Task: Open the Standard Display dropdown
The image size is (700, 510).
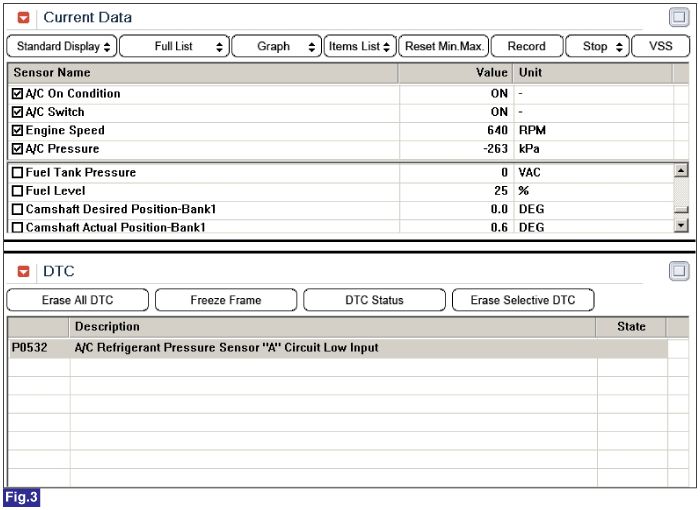Action: tap(62, 46)
